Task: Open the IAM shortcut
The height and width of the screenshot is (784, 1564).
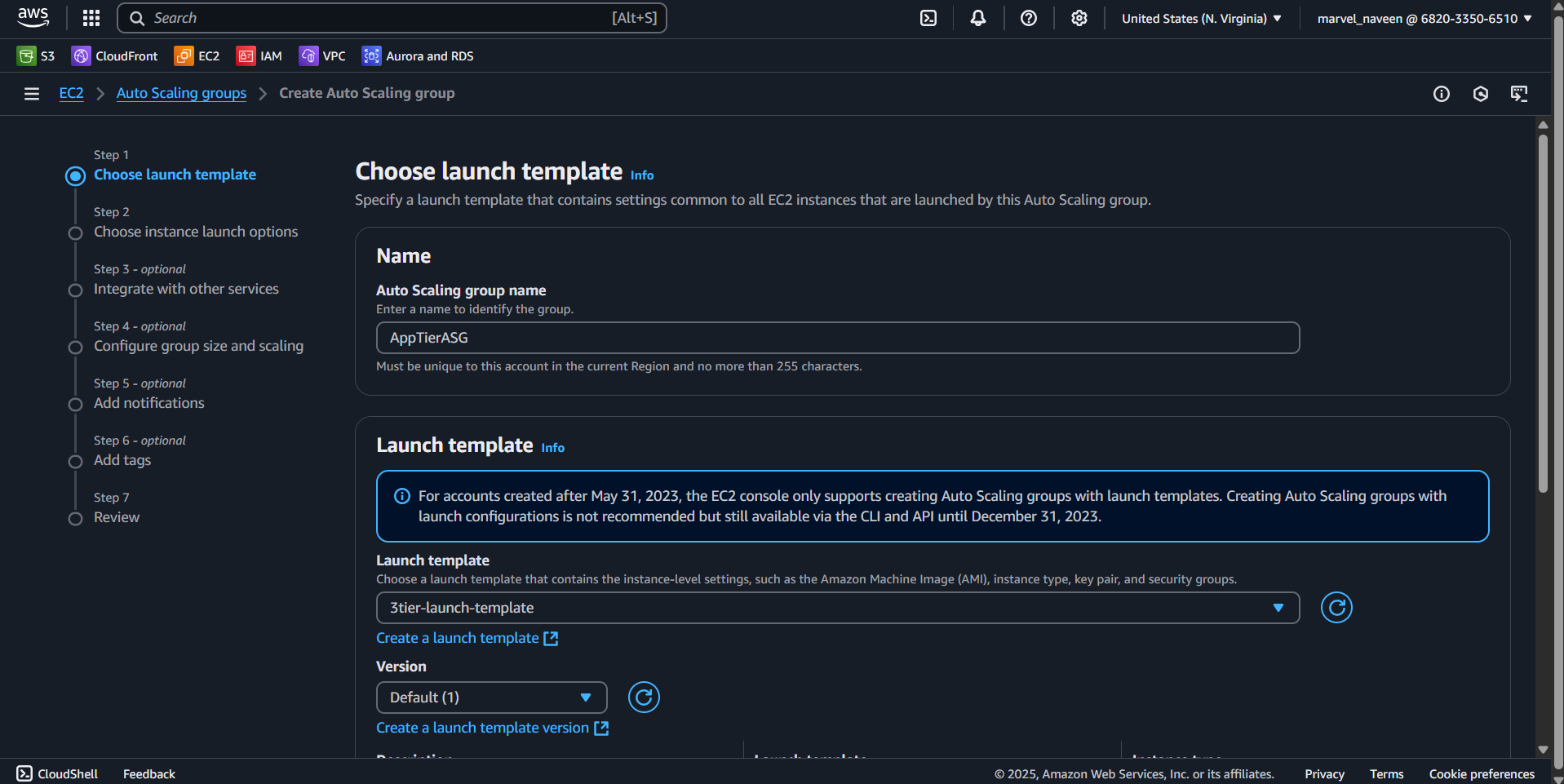Action: point(259,55)
